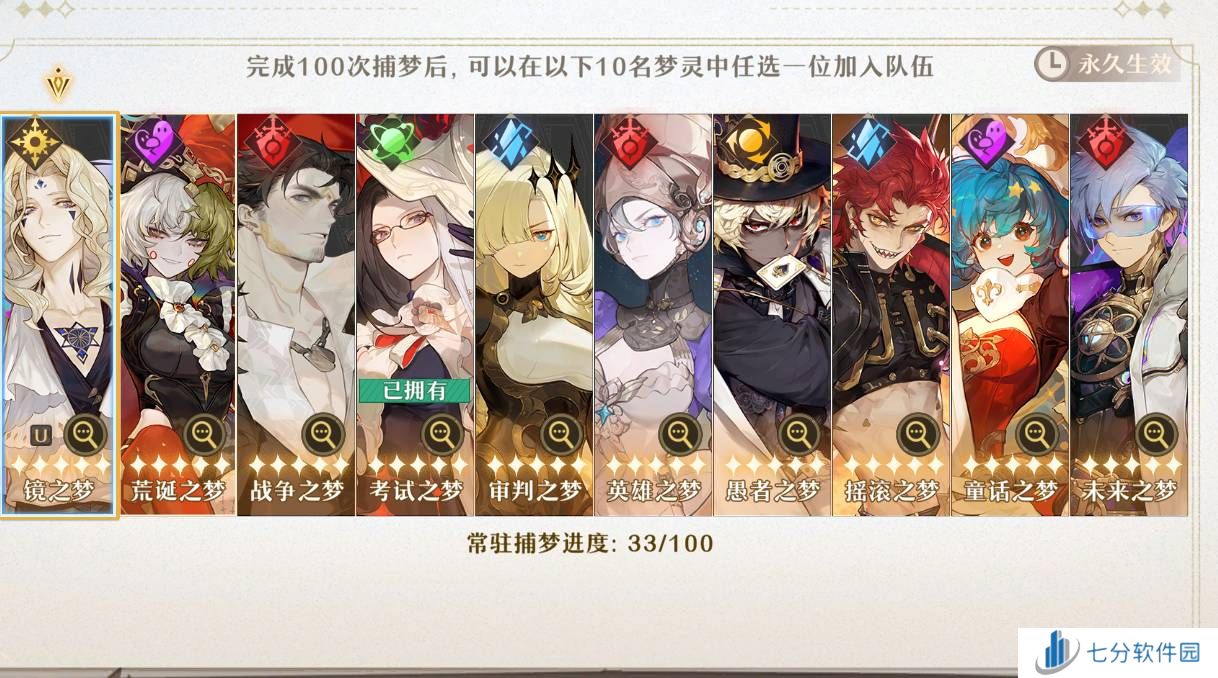This screenshot has height=678, width=1218.
Task: Inspect 英雄之梦 using magnifier icon
Action: 680,434
